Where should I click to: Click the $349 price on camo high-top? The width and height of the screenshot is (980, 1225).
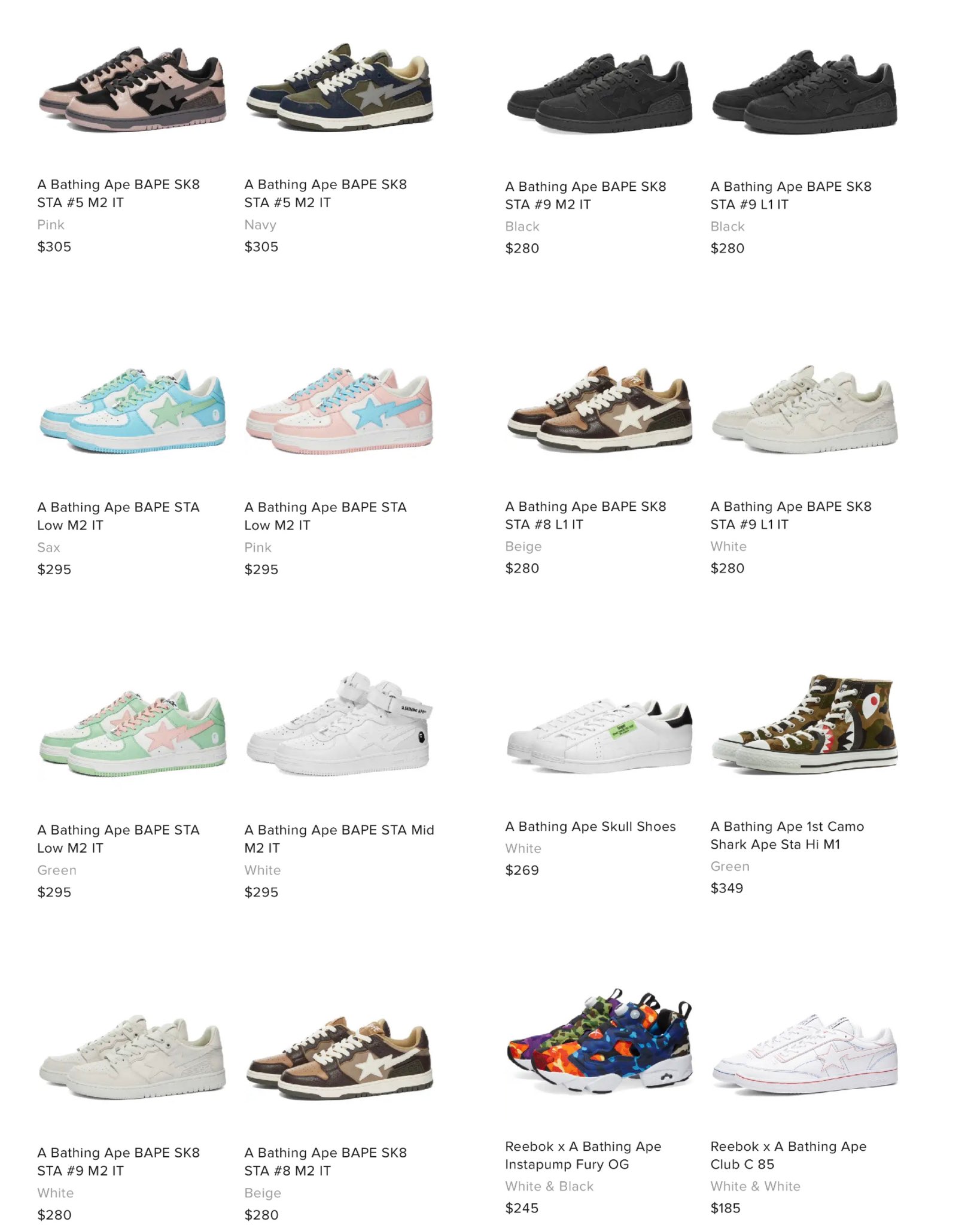[x=727, y=888]
